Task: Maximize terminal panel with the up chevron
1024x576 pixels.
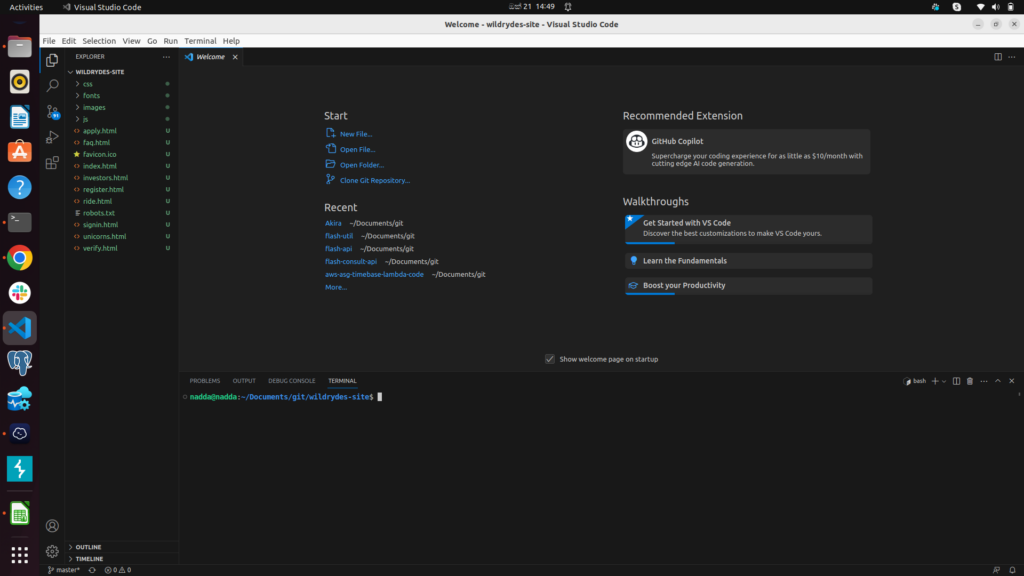Action: pos(996,381)
